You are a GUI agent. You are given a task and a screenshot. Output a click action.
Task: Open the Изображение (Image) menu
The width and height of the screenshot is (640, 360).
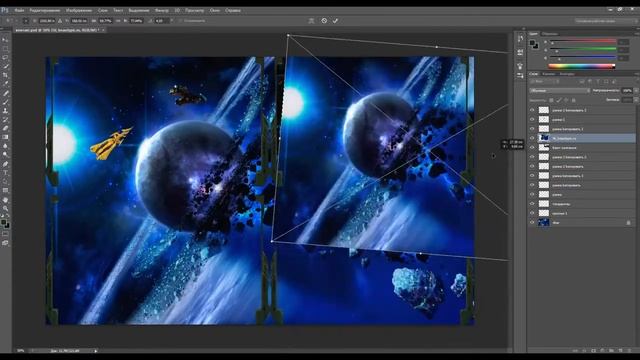(x=79, y=10)
